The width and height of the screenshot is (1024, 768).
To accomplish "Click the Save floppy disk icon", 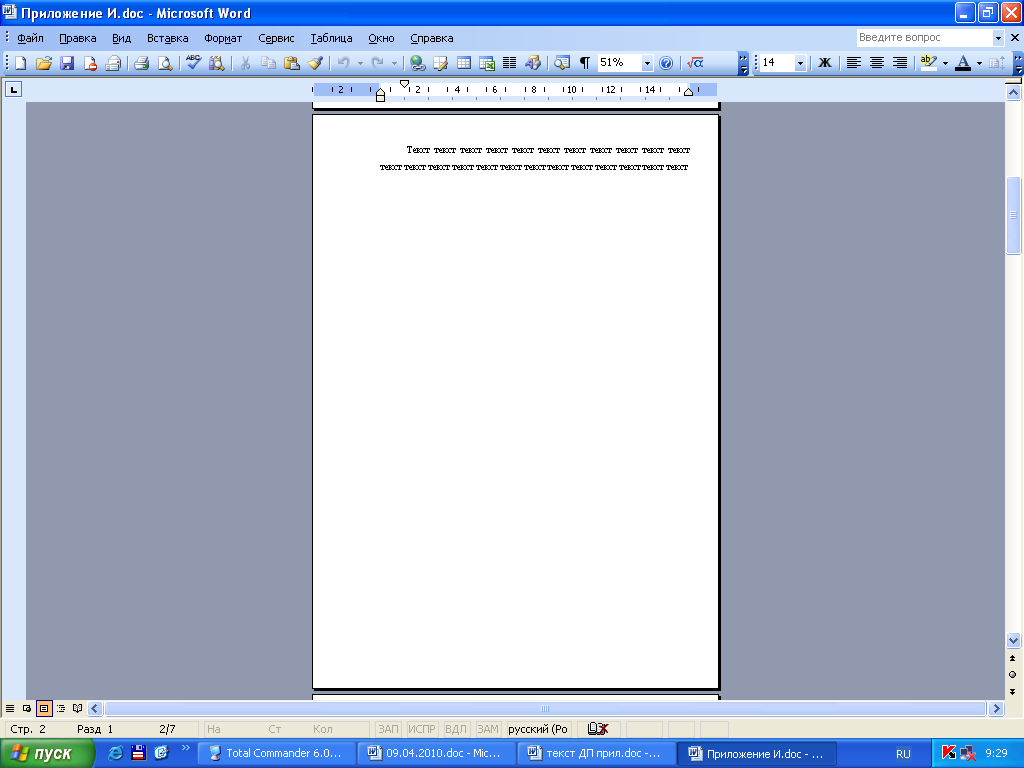I will [x=67, y=63].
